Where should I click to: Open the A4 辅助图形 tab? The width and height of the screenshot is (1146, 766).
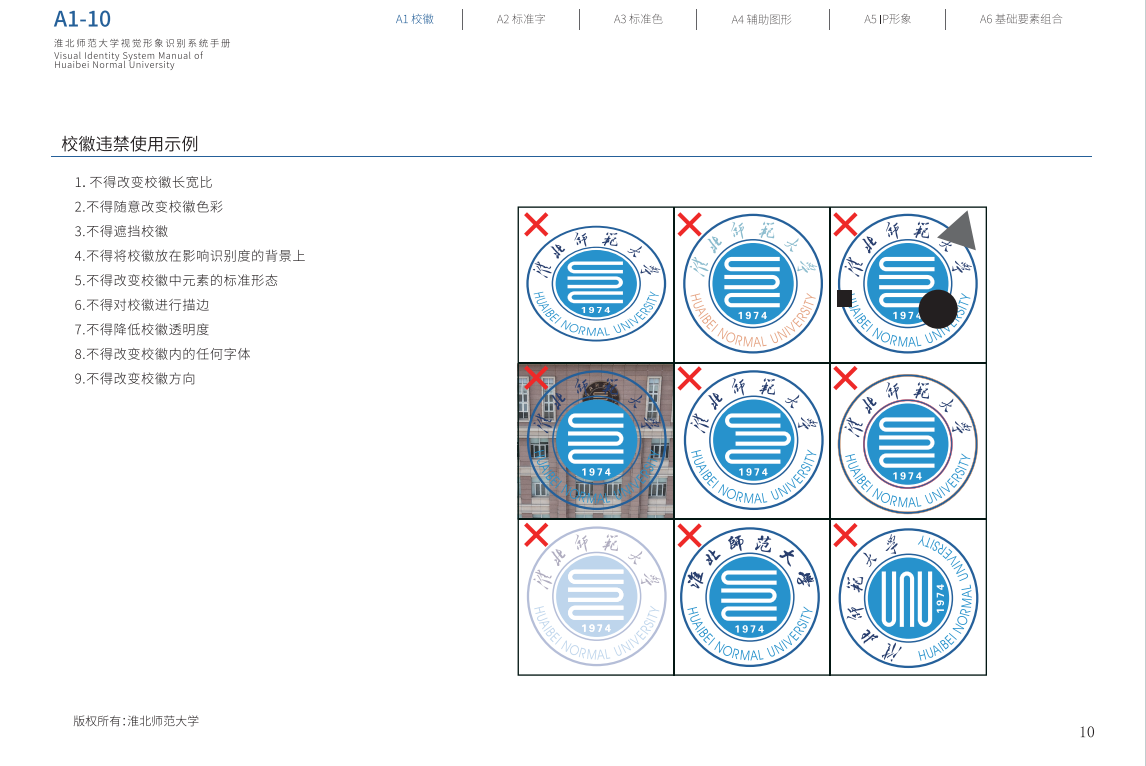coord(762,19)
